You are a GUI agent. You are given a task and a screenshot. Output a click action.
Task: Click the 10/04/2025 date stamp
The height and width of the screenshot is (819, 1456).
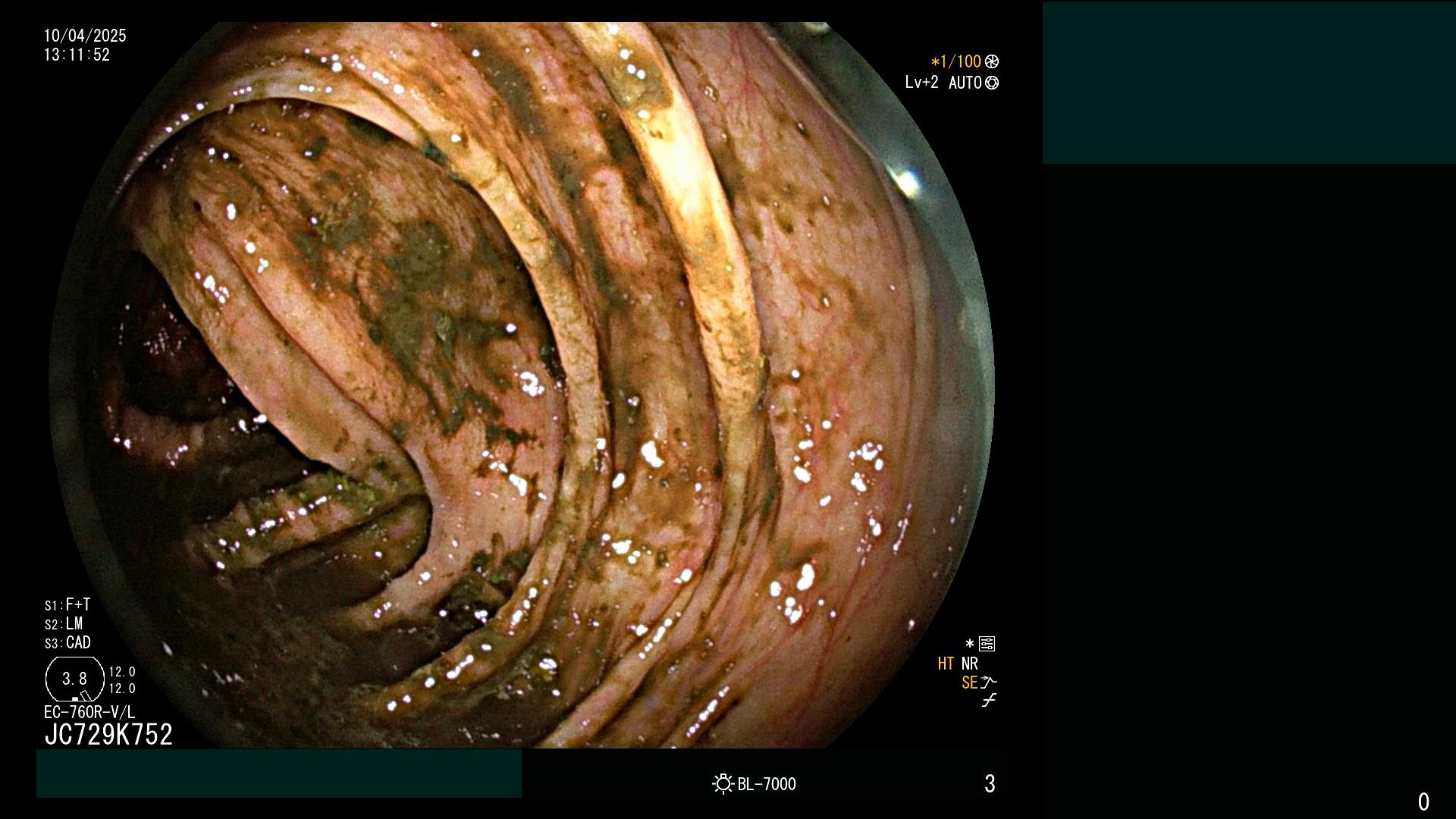coord(85,36)
